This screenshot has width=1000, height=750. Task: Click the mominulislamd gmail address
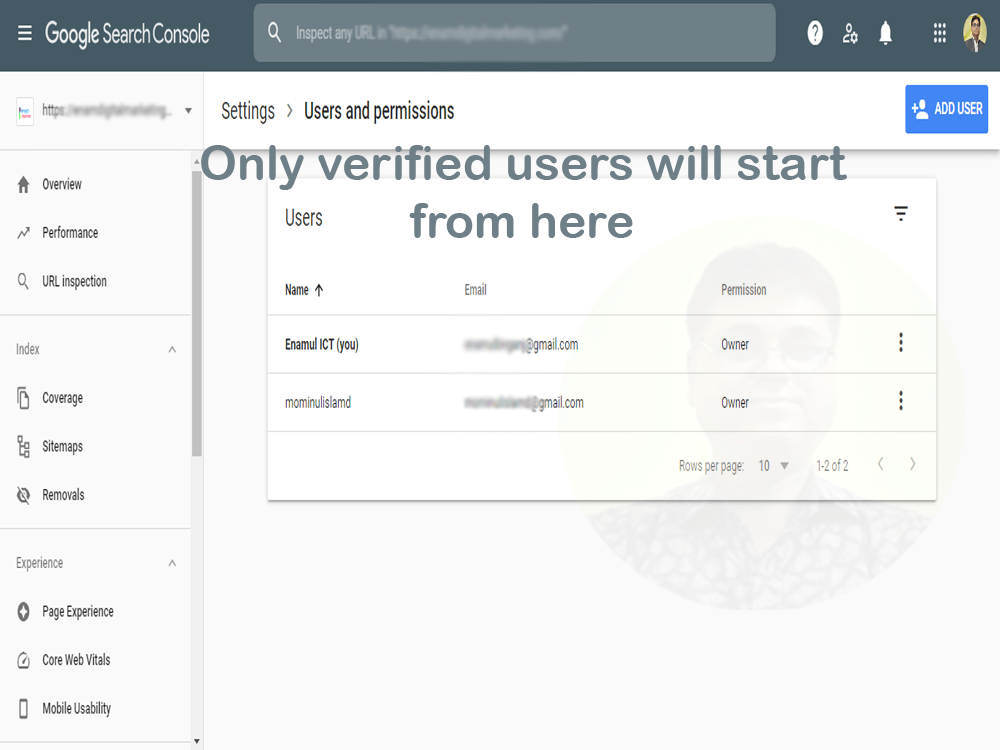[524, 403]
